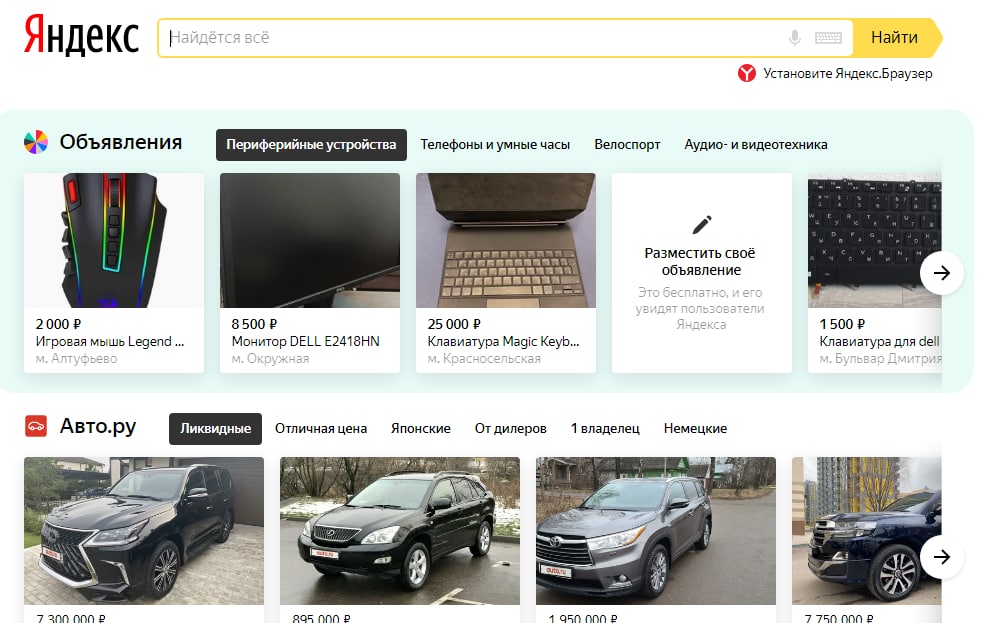
Task: Click the 8 500 ₽ price
Action: coord(254,324)
